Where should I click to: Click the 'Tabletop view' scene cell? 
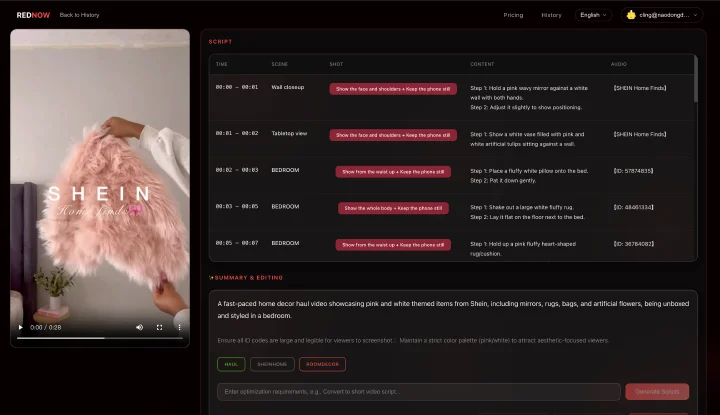pos(289,134)
